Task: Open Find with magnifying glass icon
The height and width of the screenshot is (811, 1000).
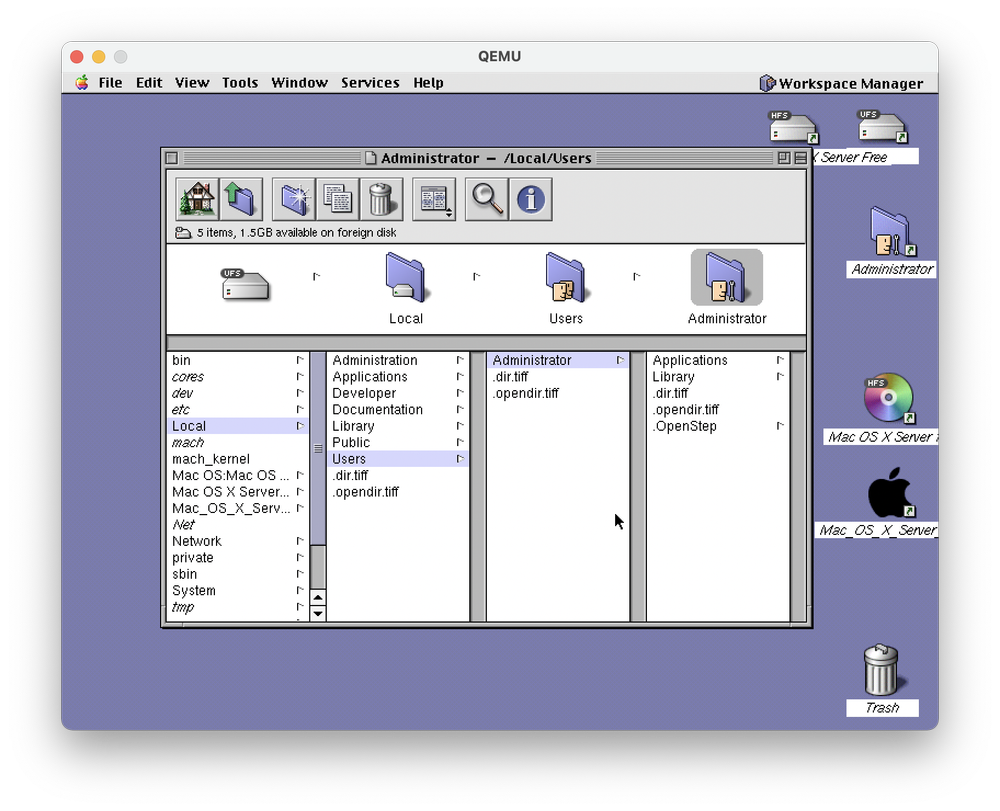Action: pos(487,199)
